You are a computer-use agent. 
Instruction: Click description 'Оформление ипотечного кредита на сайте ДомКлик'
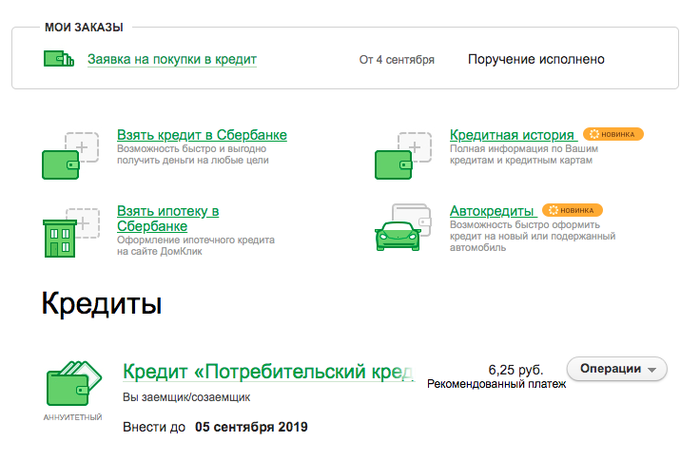[196, 246]
